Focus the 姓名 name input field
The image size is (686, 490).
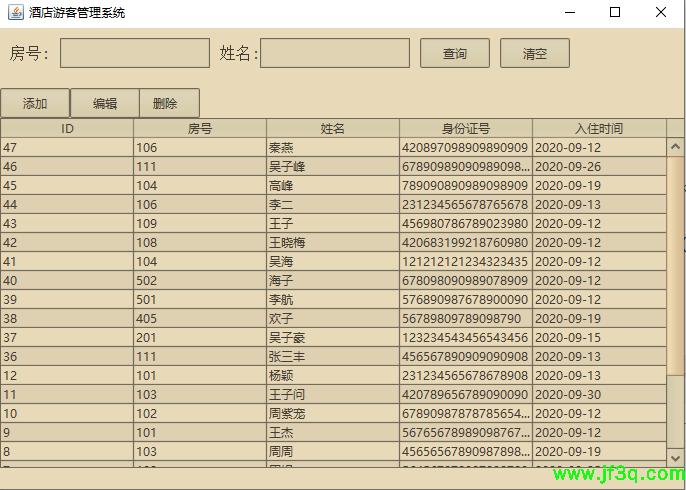pos(335,53)
